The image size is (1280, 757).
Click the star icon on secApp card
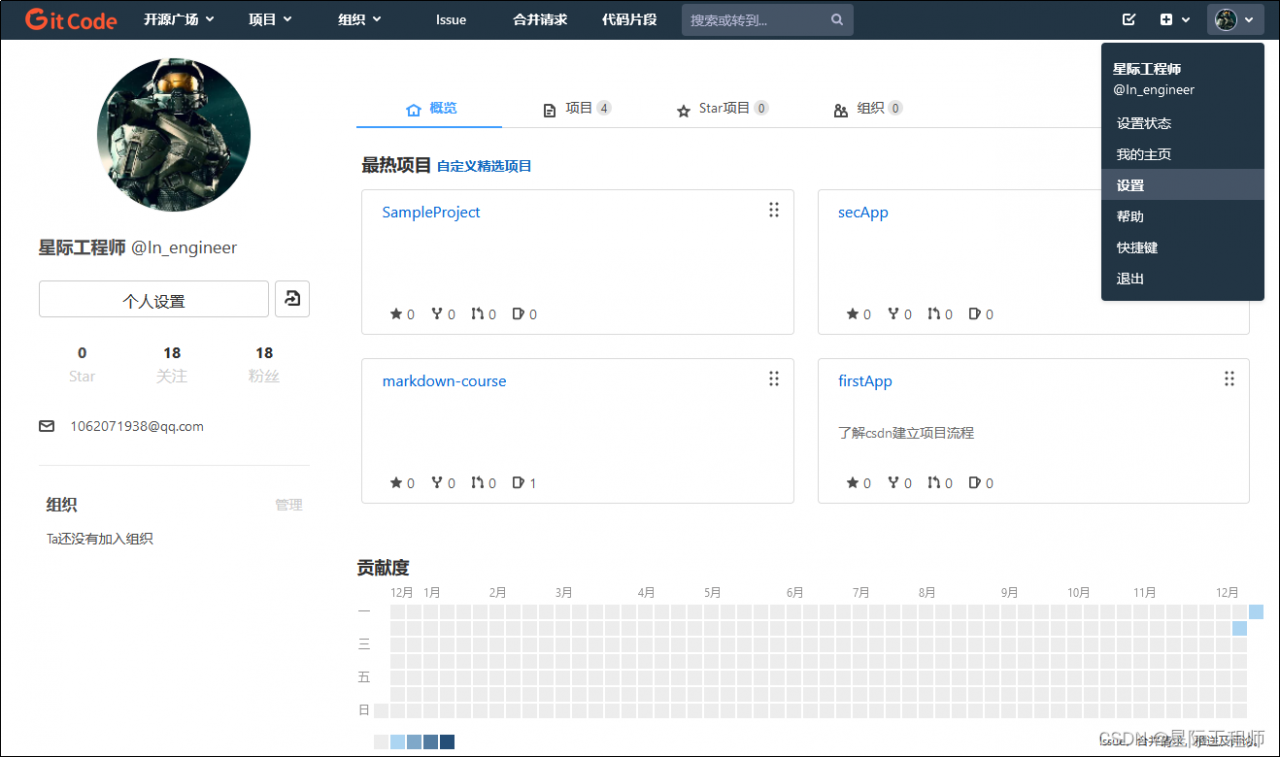pyautogui.click(x=852, y=314)
